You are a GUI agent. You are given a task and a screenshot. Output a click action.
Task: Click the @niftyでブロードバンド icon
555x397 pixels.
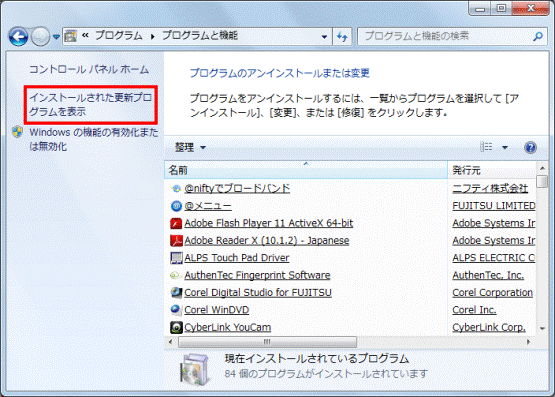pyautogui.click(x=176, y=188)
